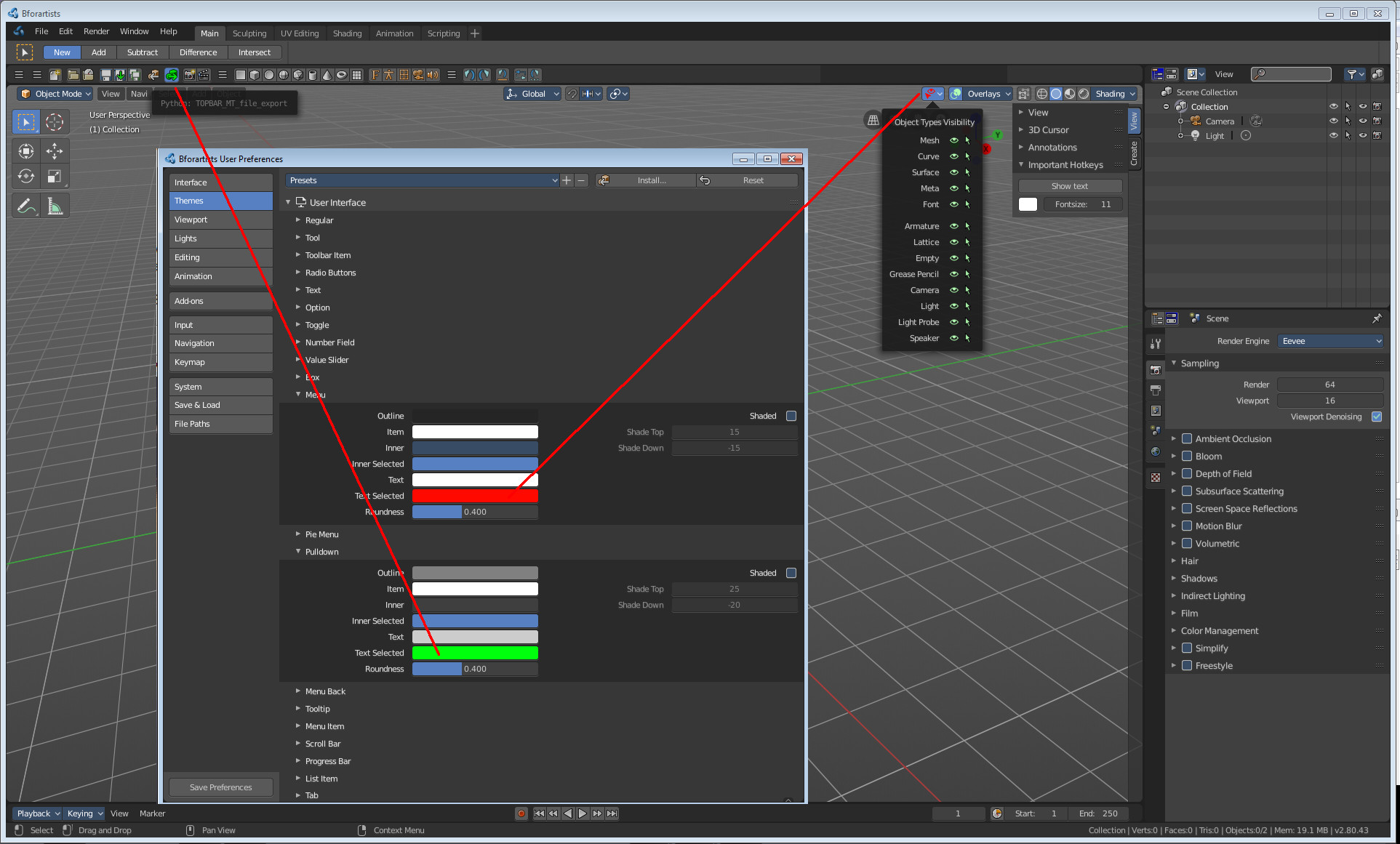
Task: Select the Cursor tool in viewport toolbar
Action: coord(55,122)
